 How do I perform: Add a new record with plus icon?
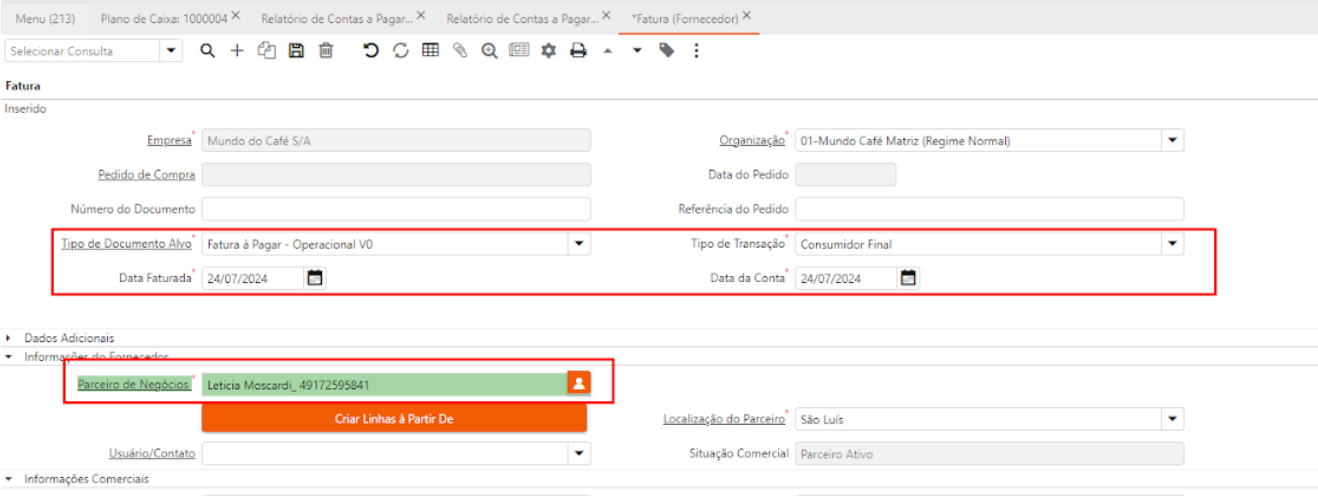point(237,51)
